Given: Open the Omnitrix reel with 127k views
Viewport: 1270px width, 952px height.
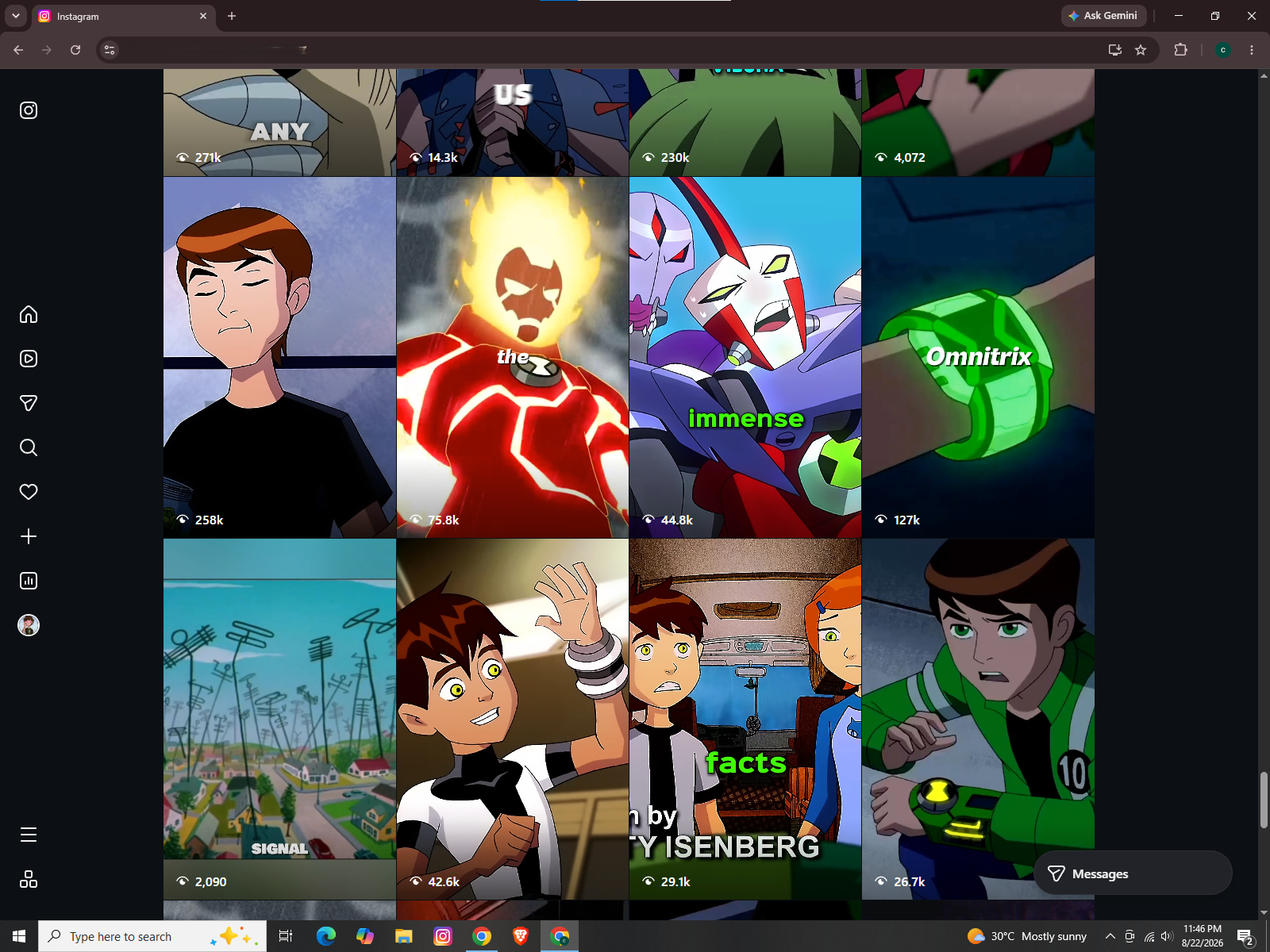Looking at the screenshot, I should click(978, 358).
